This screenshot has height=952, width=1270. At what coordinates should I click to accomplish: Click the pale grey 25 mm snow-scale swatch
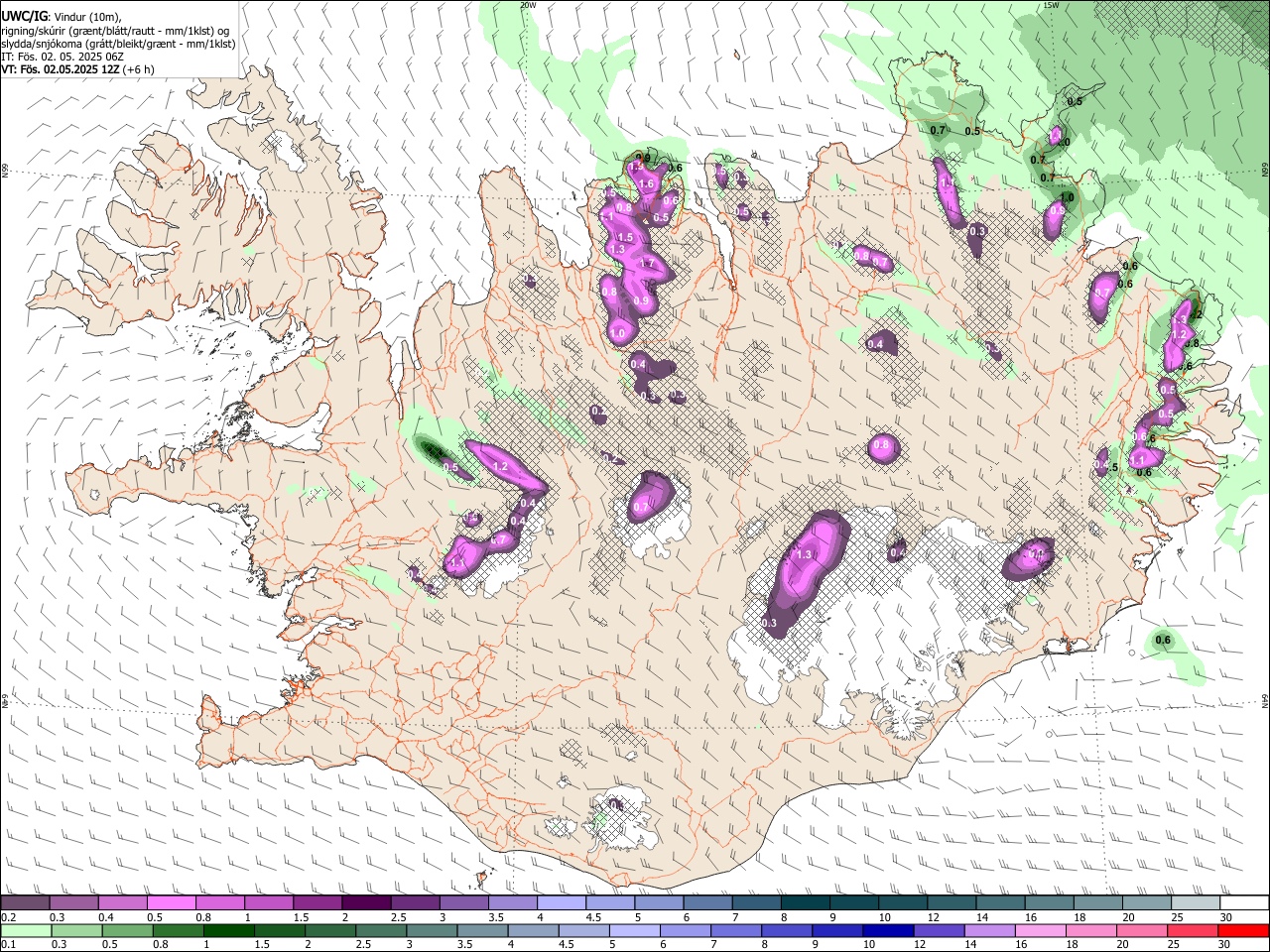pos(1196,903)
